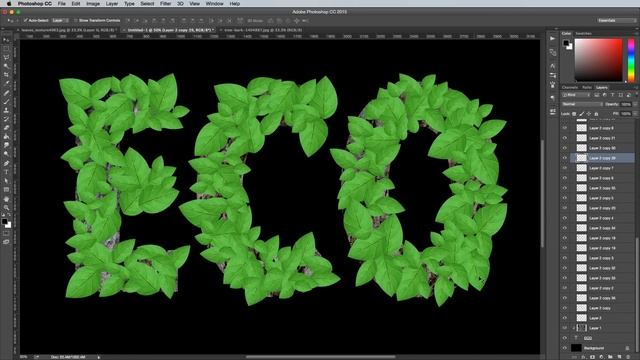
Task: Open the File menu
Action: pyautogui.click(x=62, y=4)
